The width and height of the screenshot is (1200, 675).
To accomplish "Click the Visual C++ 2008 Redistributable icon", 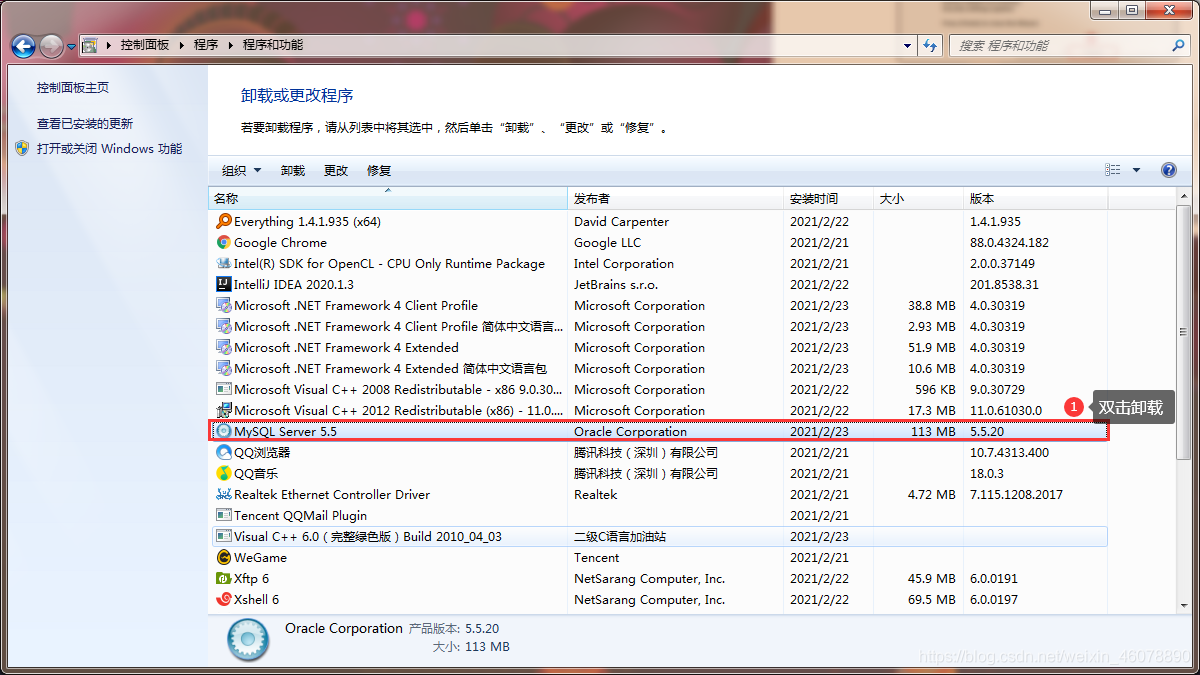I will coord(224,390).
